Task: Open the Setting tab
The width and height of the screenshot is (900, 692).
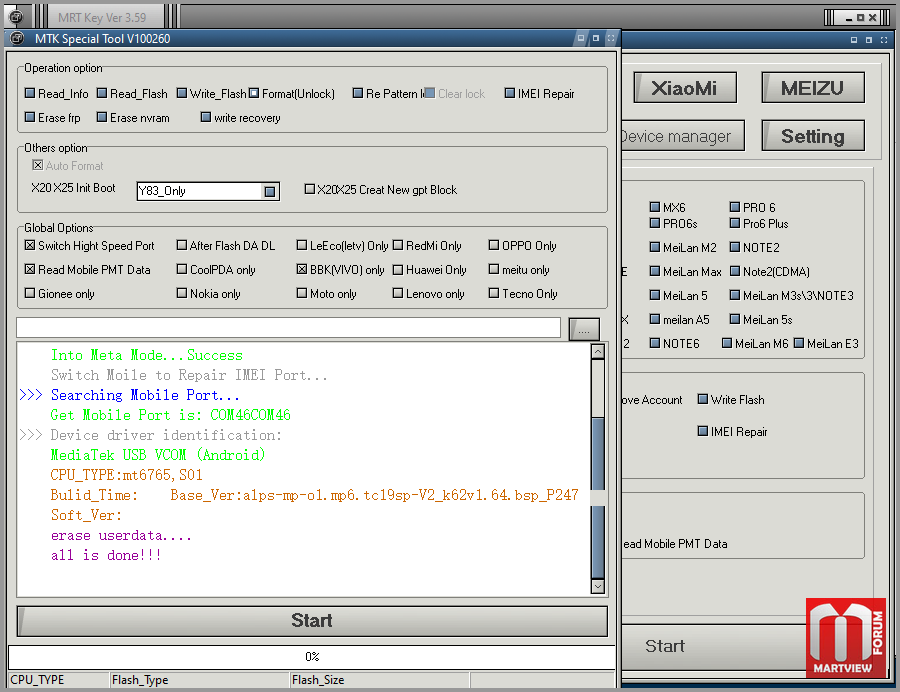Action: coord(812,137)
